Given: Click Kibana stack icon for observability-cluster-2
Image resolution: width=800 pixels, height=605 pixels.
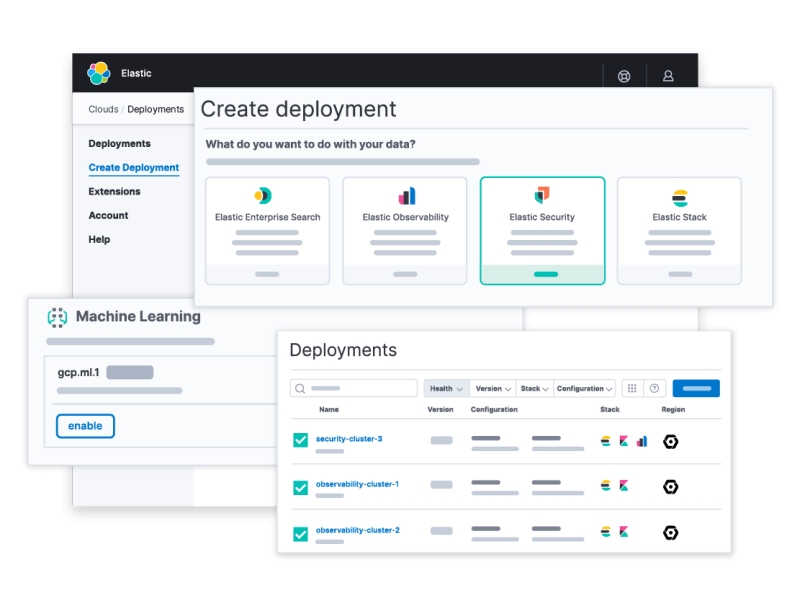Looking at the screenshot, I should (623, 532).
